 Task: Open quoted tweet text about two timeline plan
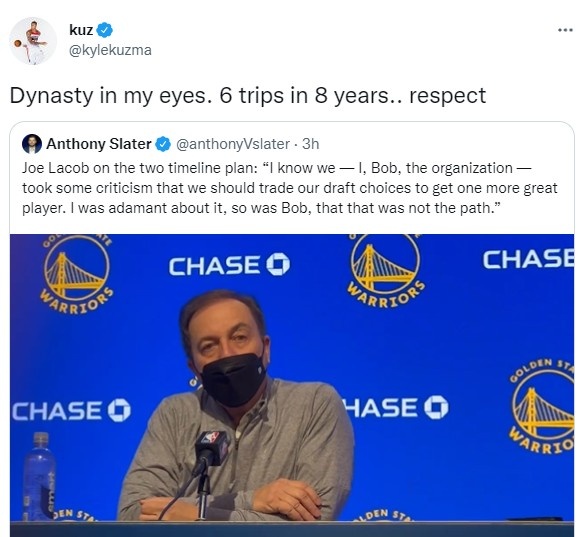coord(289,188)
